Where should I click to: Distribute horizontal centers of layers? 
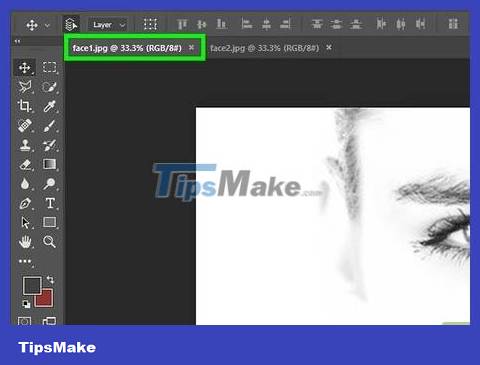401,24
